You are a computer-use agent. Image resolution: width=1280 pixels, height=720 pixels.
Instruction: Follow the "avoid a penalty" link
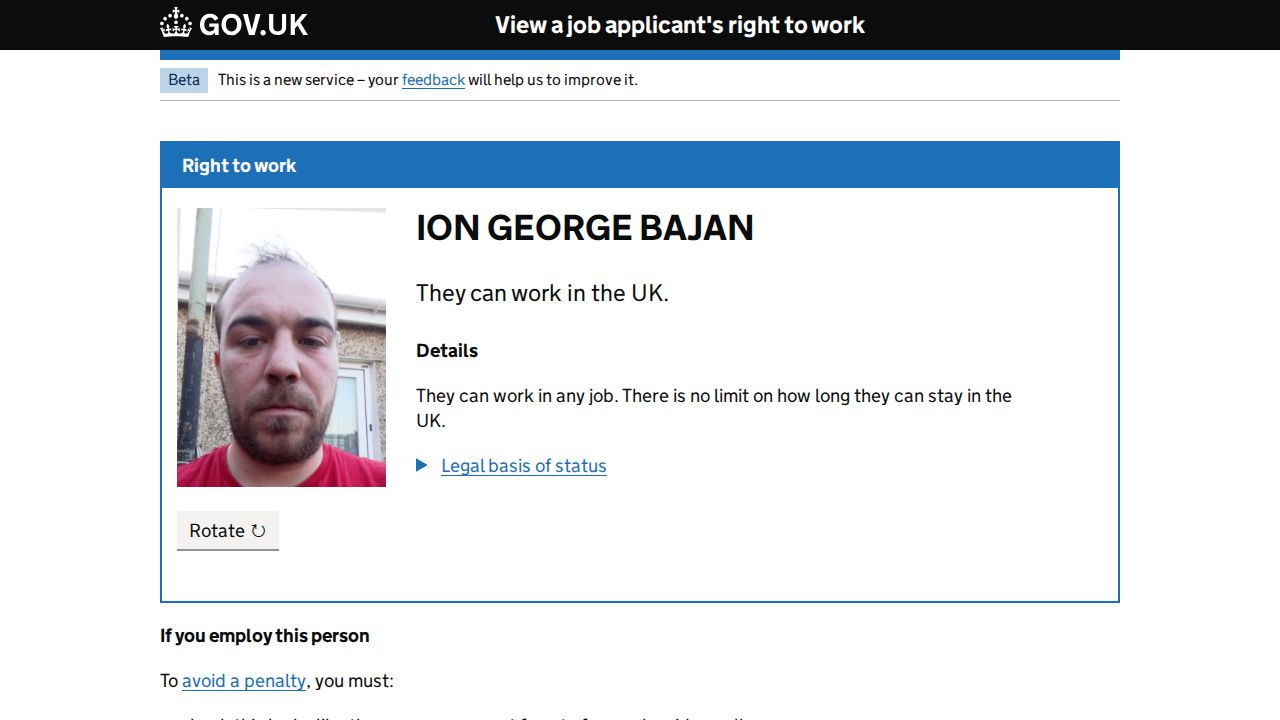244,681
